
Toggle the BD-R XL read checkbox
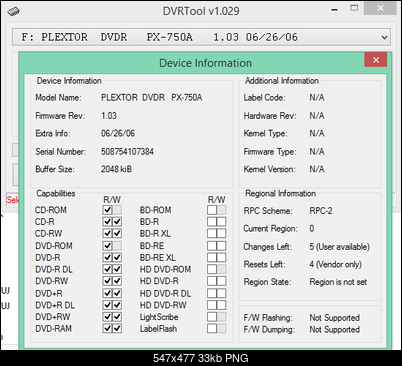pyautogui.click(x=212, y=234)
